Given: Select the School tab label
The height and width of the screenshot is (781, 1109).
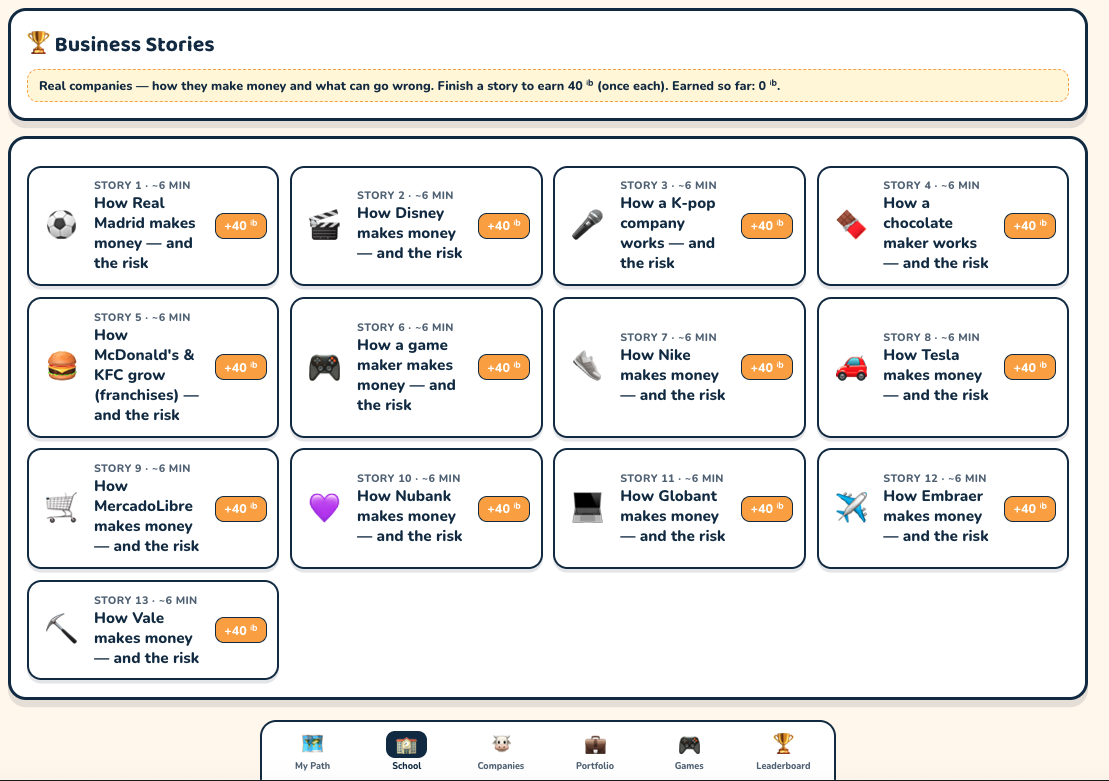Looking at the screenshot, I should point(407,765).
